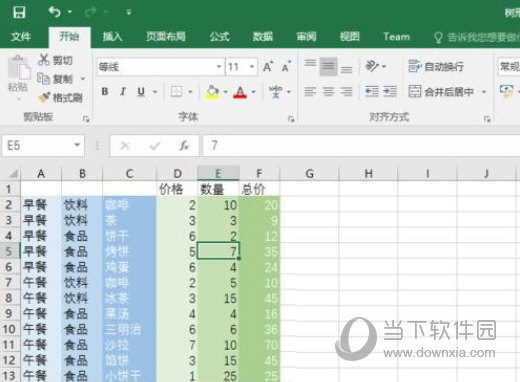This screenshot has height=382, width=520.
Task: Click the Align Right icon
Action: tap(347, 91)
